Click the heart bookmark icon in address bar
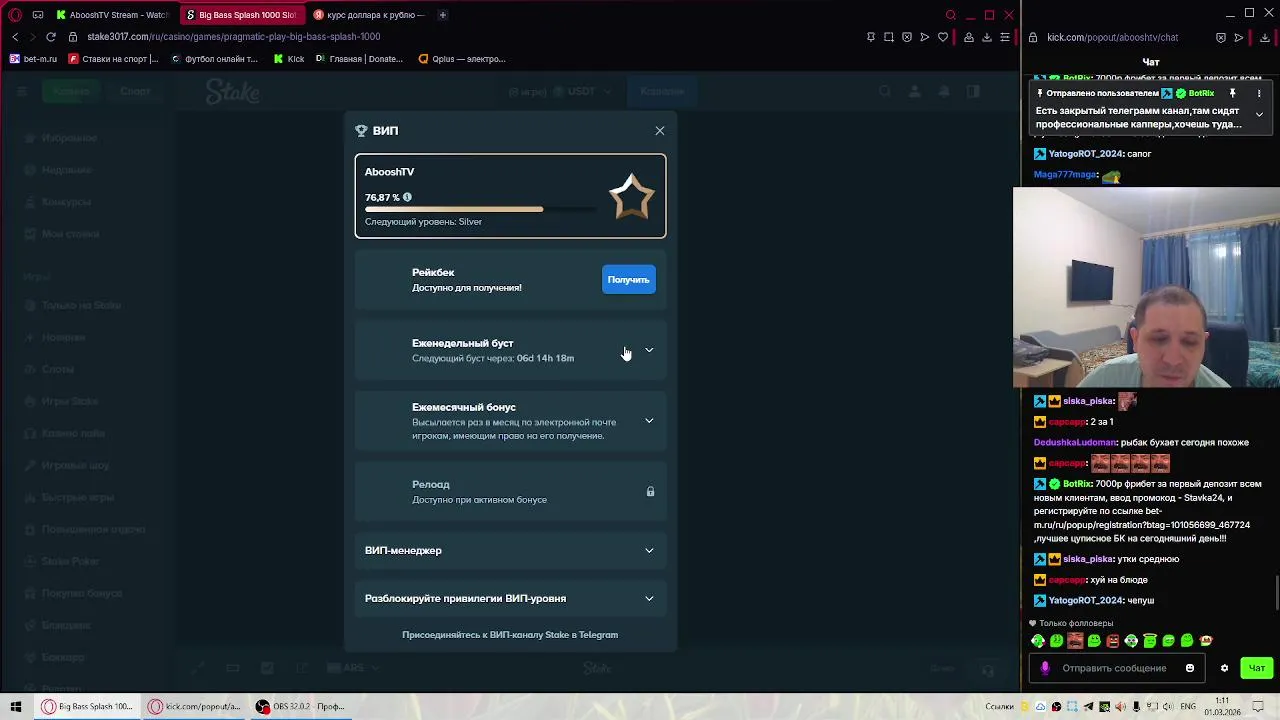This screenshot has height=720, width=1280. coord(943,37)
